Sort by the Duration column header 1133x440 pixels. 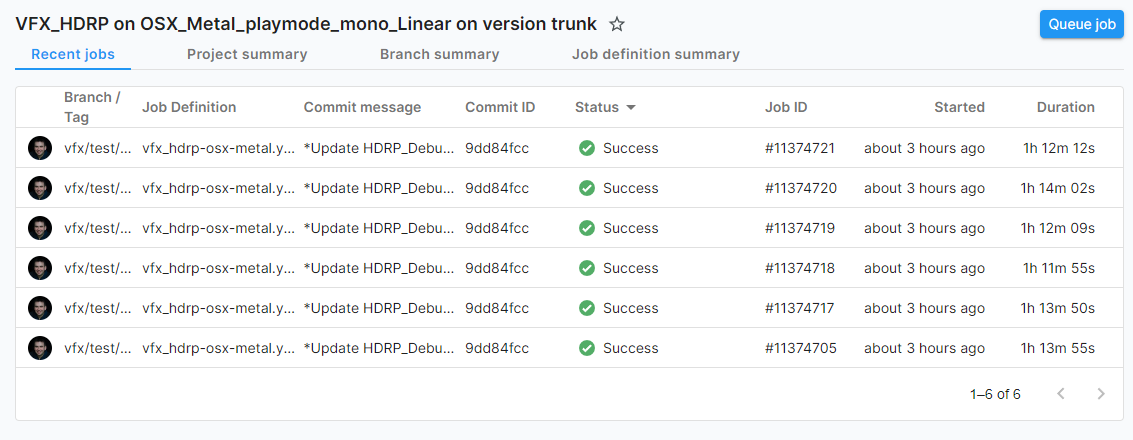(x=1066, y=107)
